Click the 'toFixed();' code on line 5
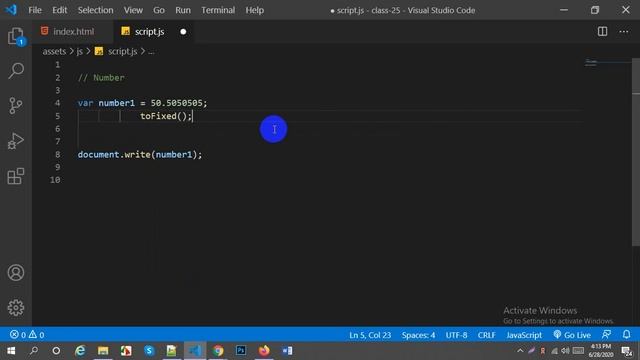 (x=166, y=116)
